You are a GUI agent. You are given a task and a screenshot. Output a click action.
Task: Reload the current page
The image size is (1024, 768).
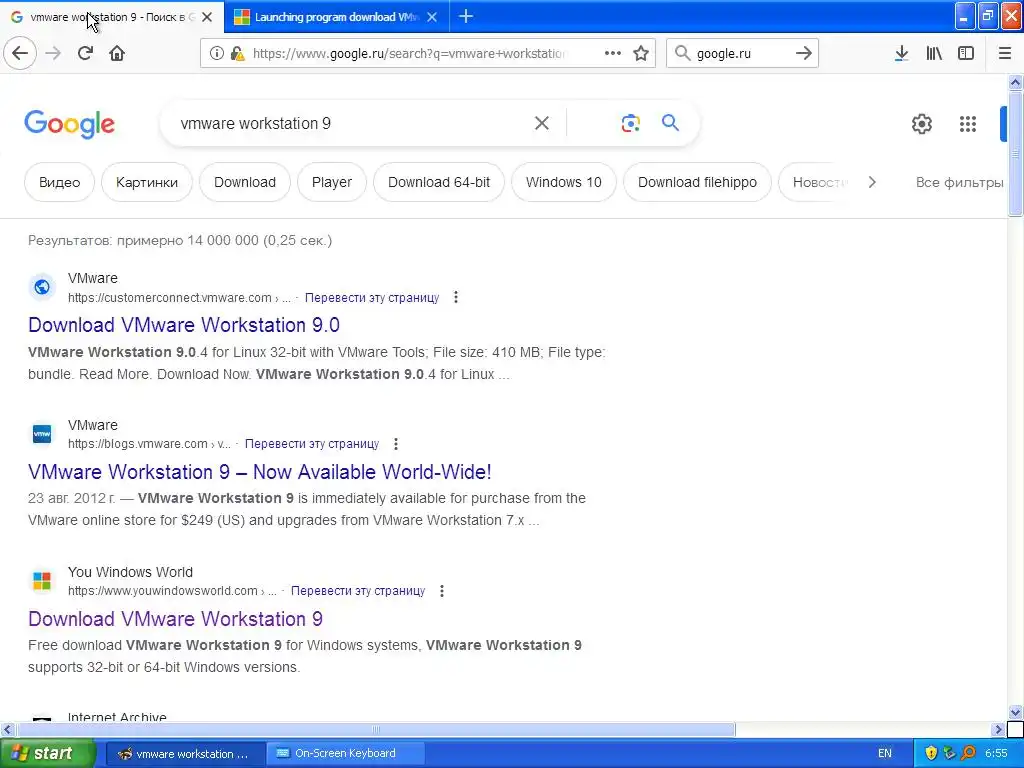pyautogui.click(x=85, y=53)
